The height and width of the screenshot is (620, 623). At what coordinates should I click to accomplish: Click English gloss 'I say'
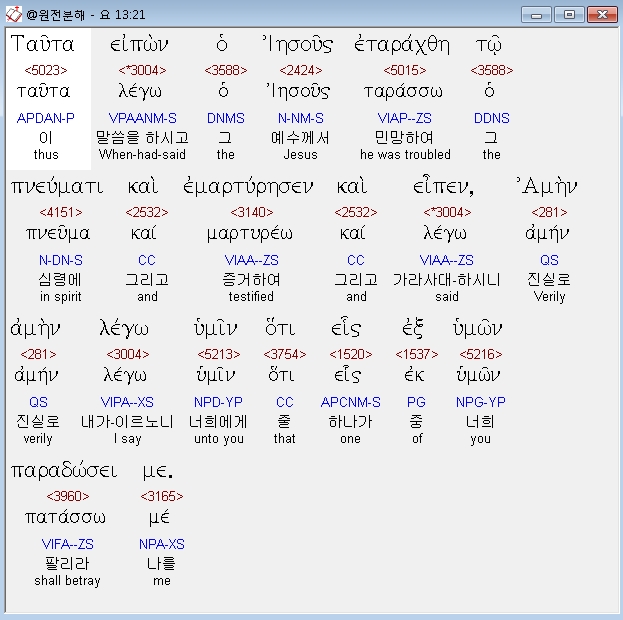(x=128, y=439)
